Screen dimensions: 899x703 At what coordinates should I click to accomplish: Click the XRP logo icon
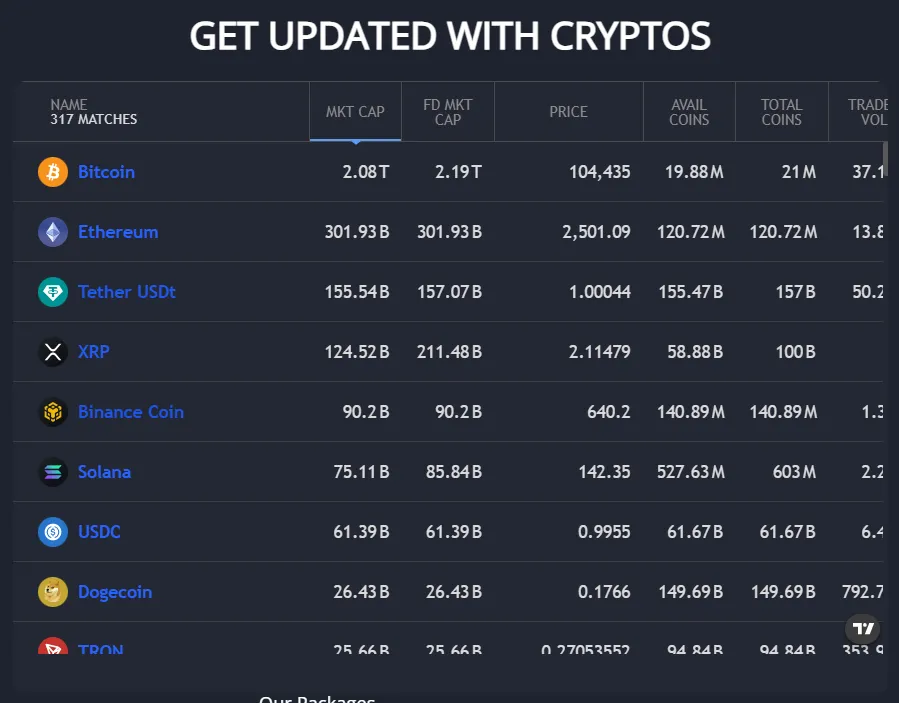[x=53, y=352]
